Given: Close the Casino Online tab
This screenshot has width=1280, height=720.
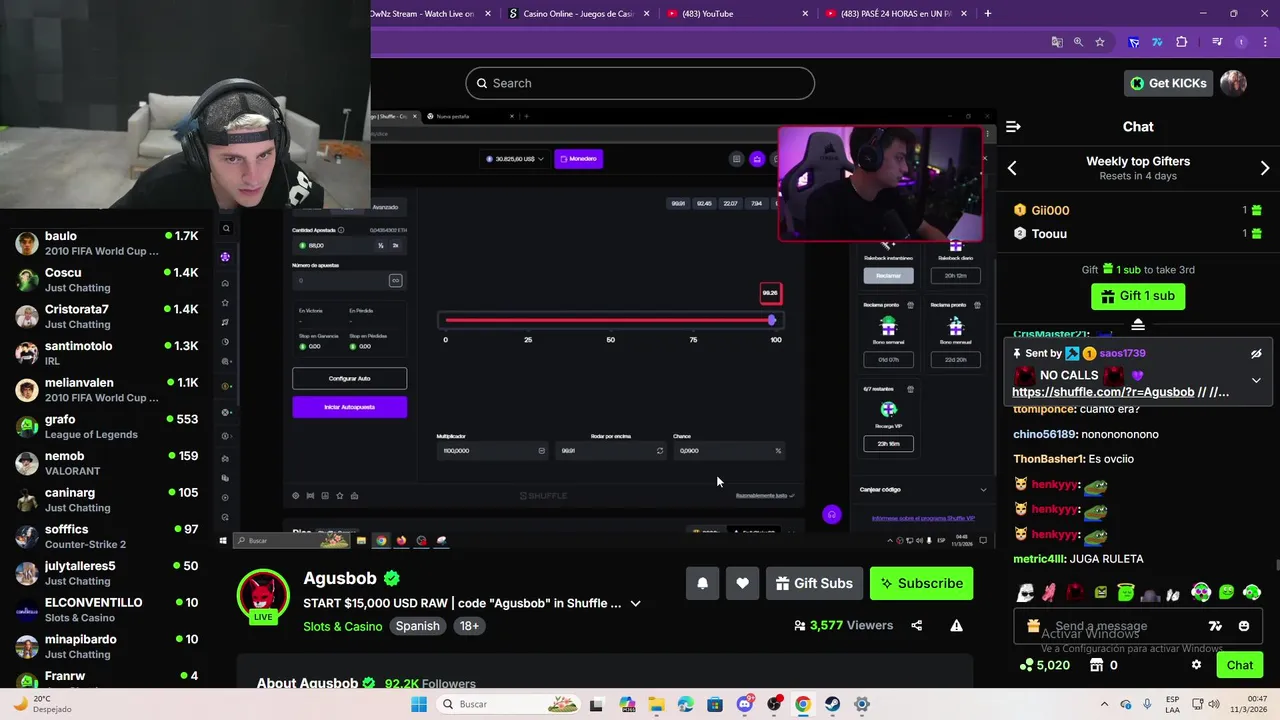Looking at the screenshot, I should point(646,13).
